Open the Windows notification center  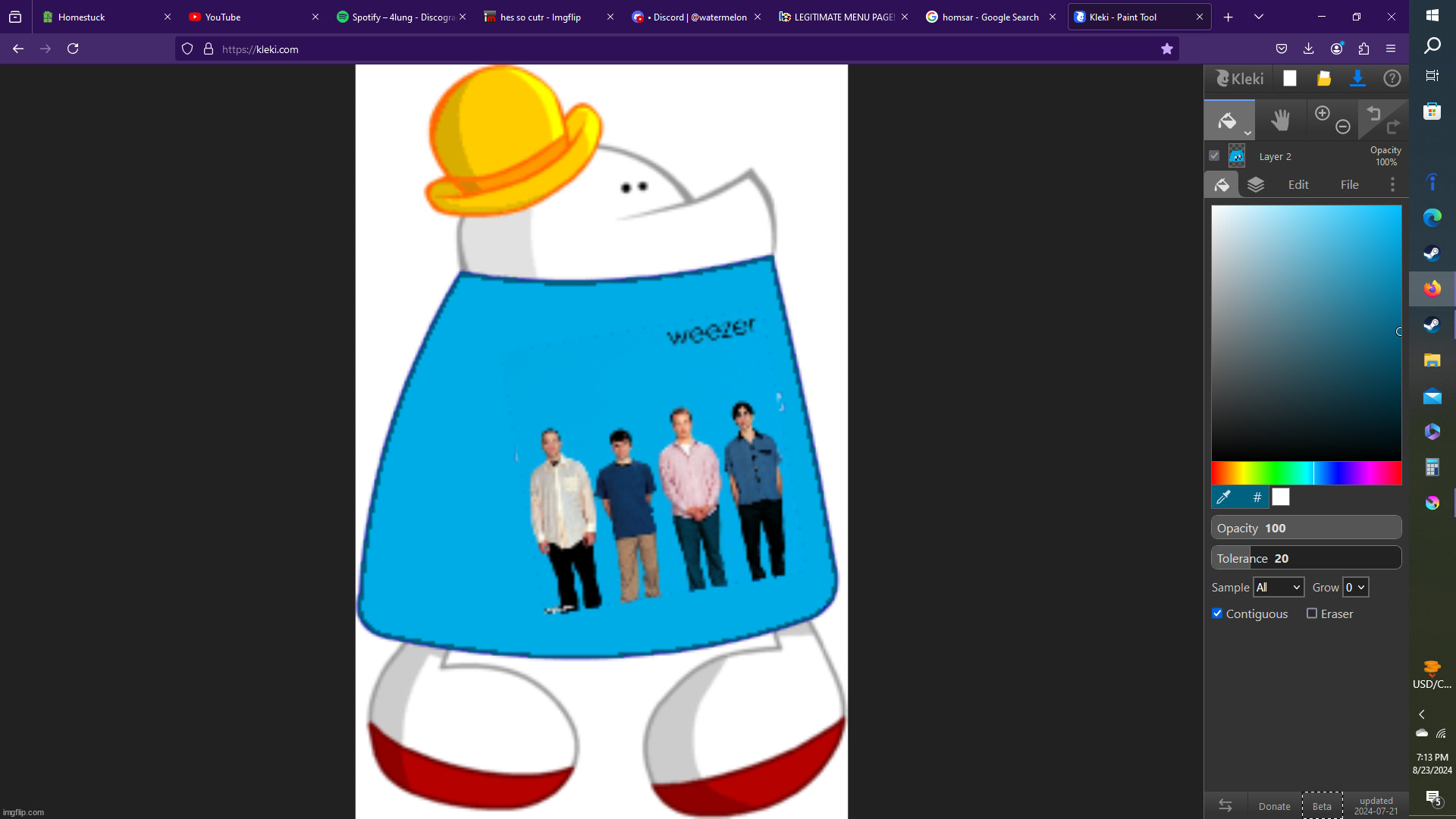[x=1432, y=798]
